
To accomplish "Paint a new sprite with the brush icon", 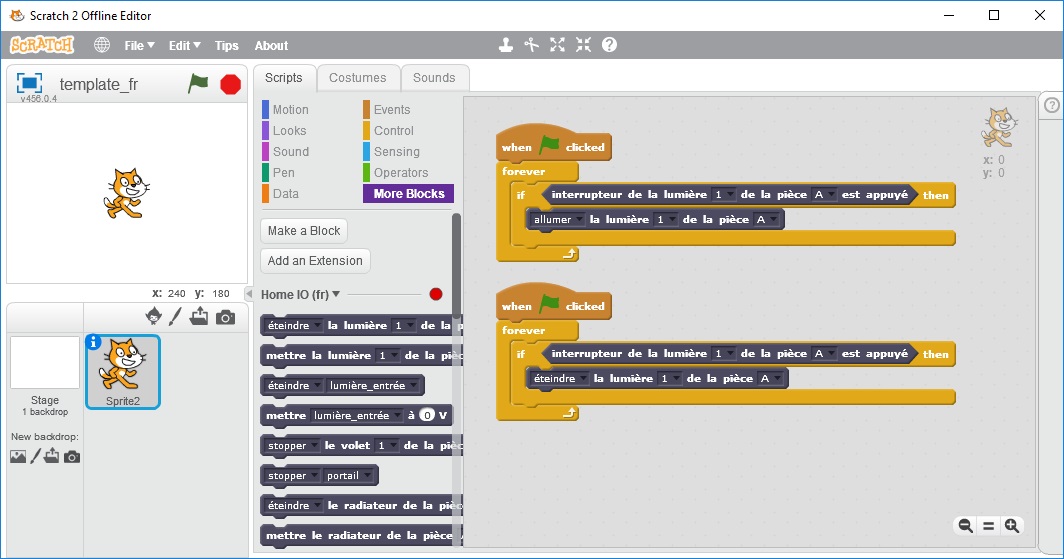I will pyautogui.click(x=175, y=316).
